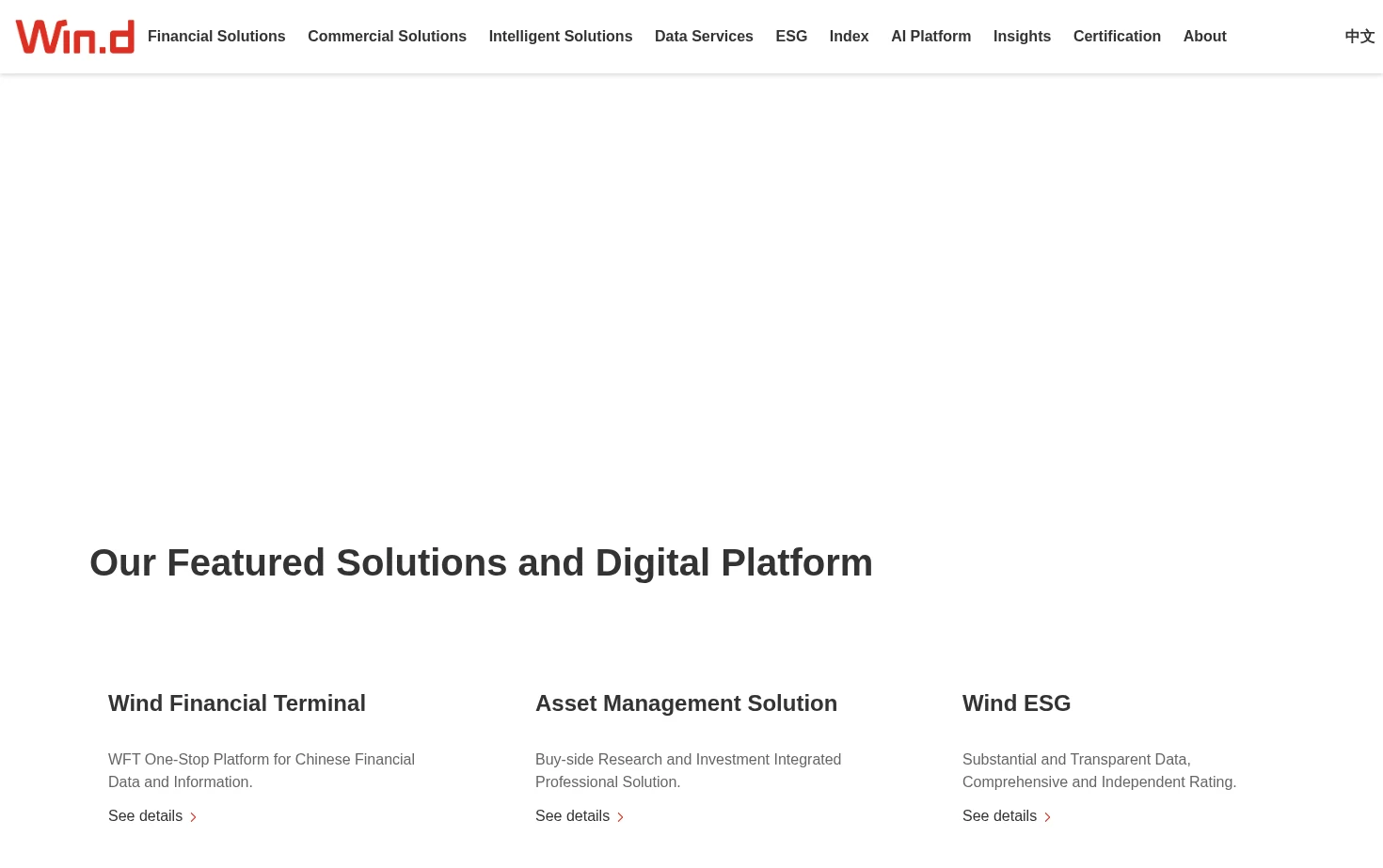Image resolution: width=1383 pixels, height=868 pixels.
Task: Select Index in the top navigation
Action: pos(849,36)
